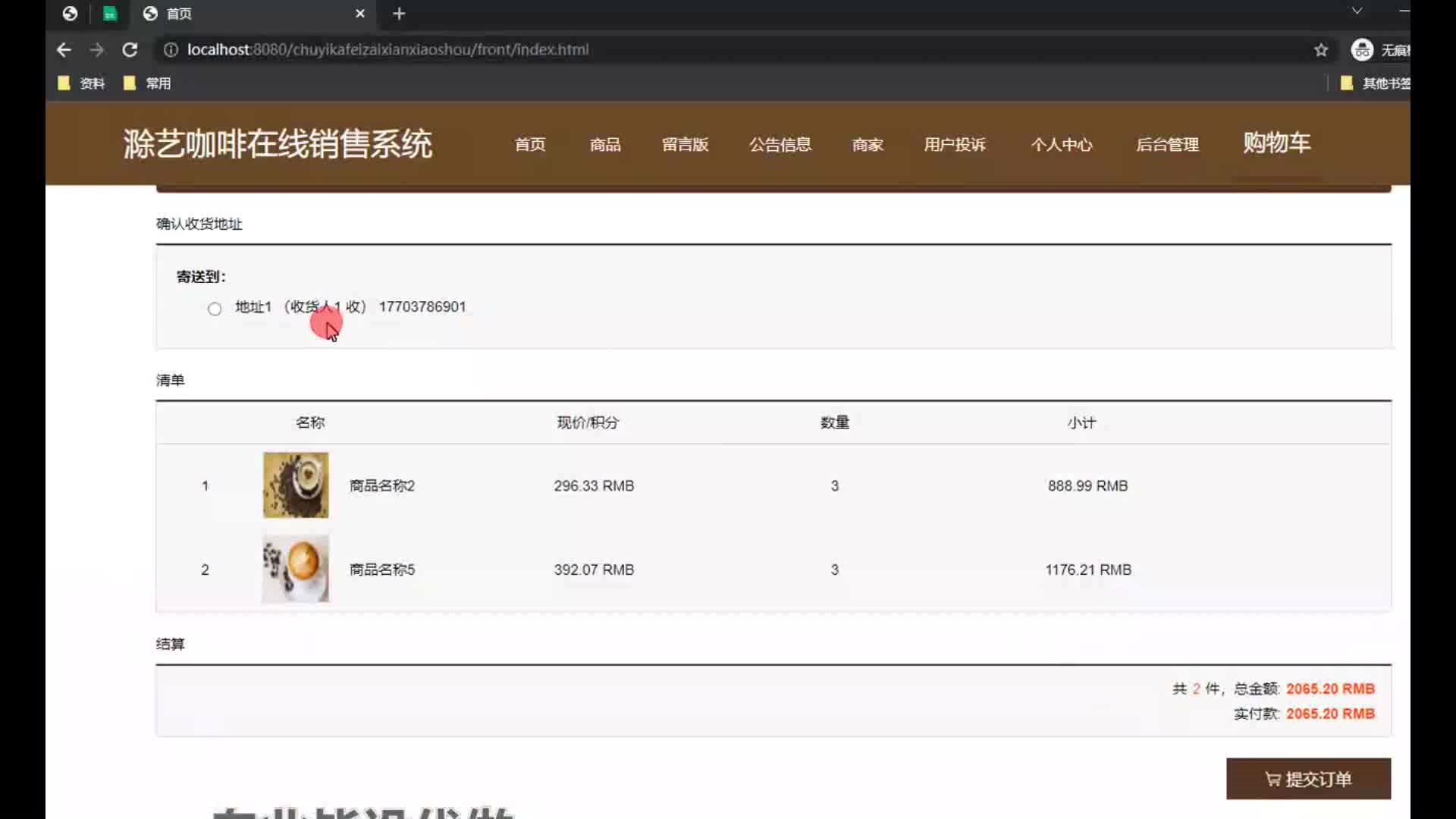Click the 888.99 RMB subtotal
Image resolution: width=1456 pixels, height=819 pixels.
(1088, 486)
